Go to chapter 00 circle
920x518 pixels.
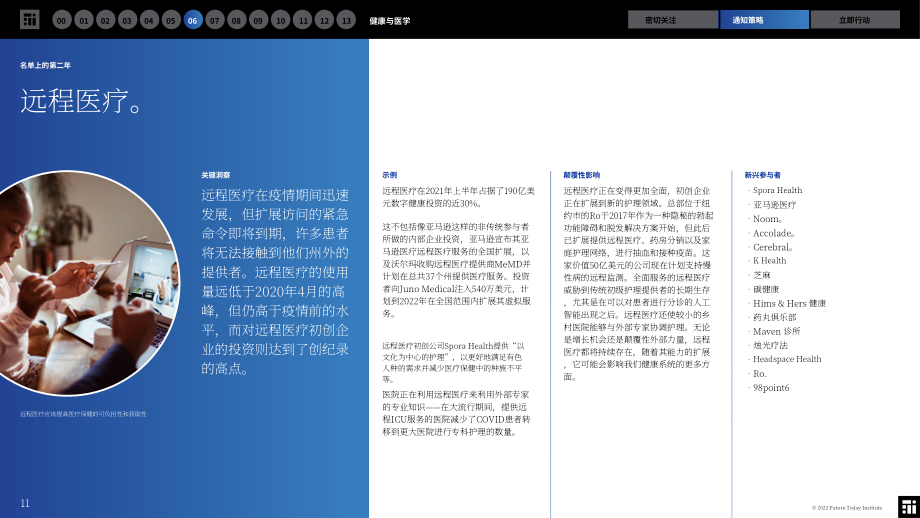[62, 20]
